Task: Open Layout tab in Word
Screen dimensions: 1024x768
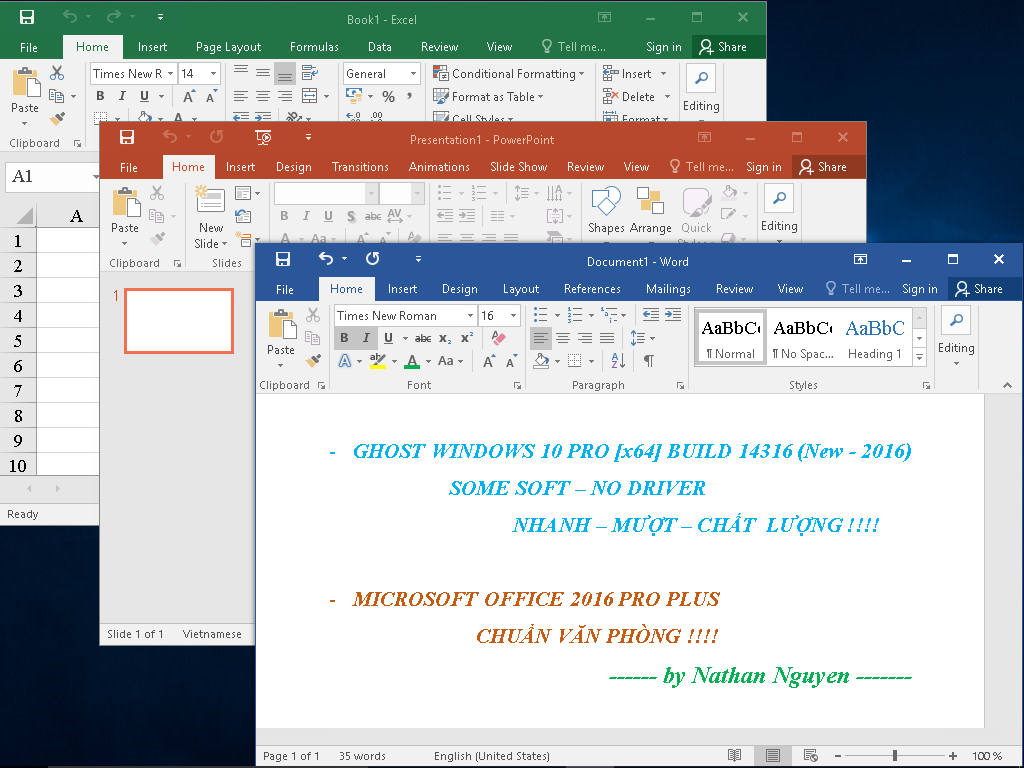Action: (x=520, y=289)
